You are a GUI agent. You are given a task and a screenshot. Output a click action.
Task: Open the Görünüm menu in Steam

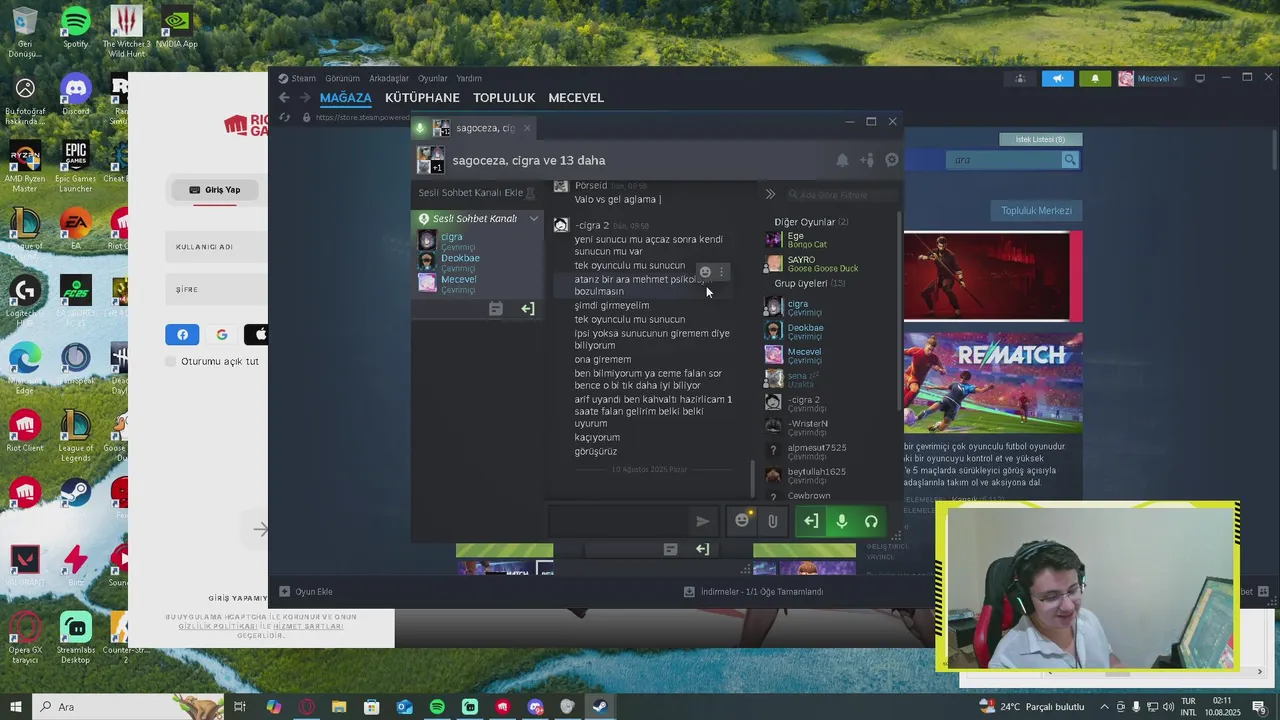(342, 78)
